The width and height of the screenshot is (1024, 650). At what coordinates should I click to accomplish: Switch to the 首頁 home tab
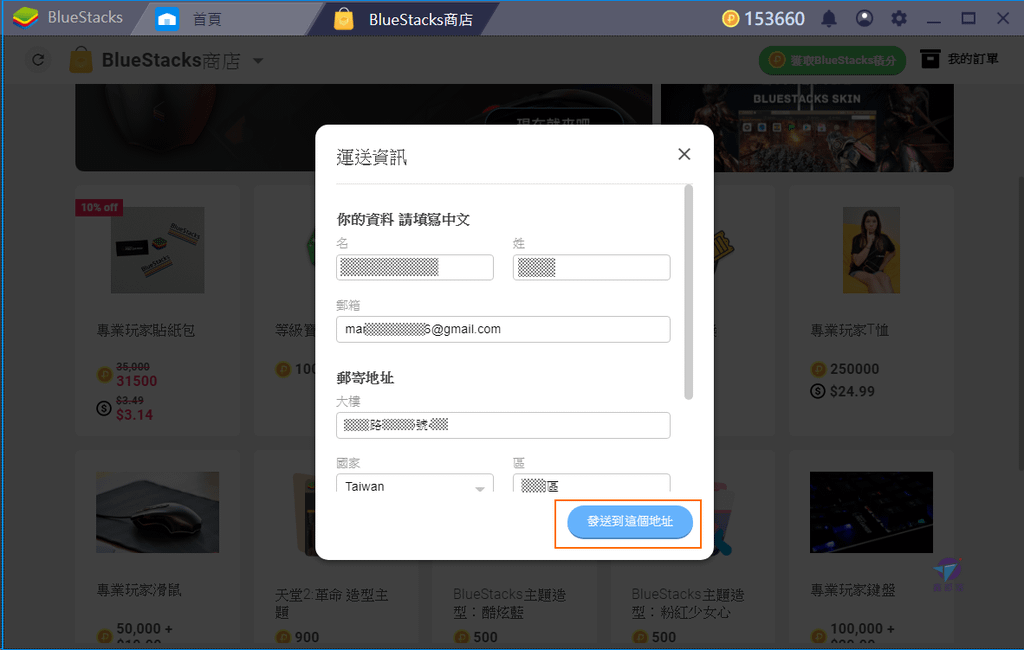point(207,19)
